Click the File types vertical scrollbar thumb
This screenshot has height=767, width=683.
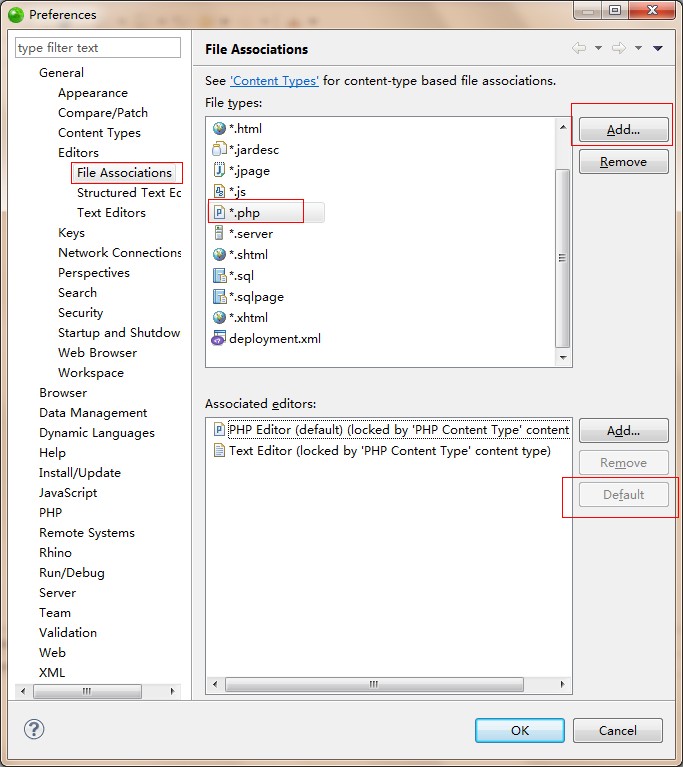pos(563,258)
